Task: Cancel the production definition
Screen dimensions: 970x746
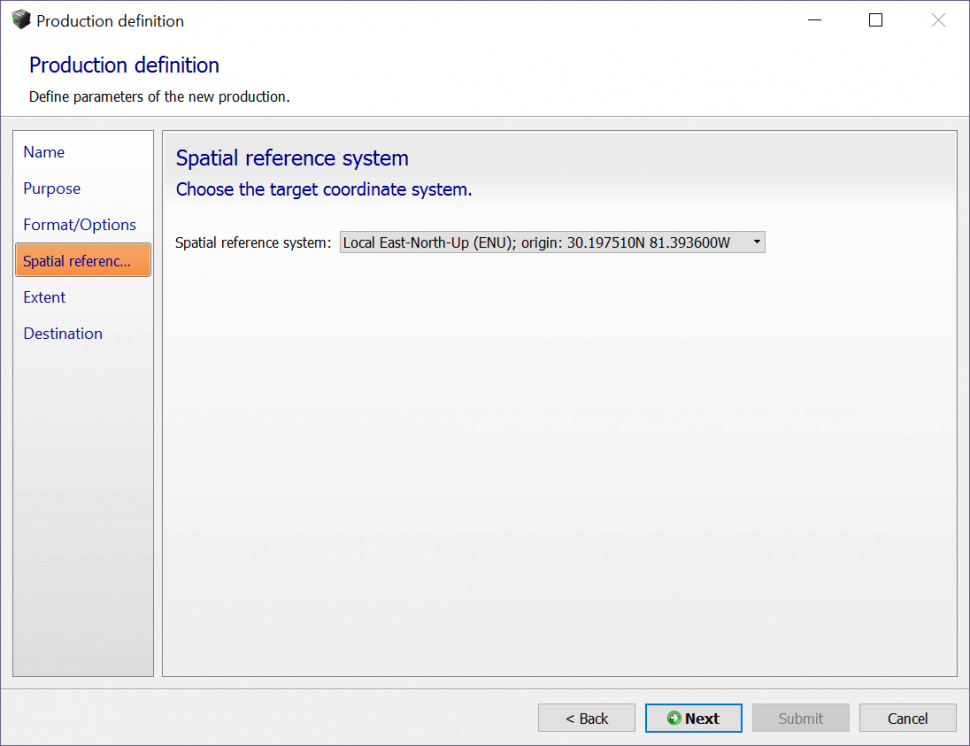Action: click(x=907, y=718)
